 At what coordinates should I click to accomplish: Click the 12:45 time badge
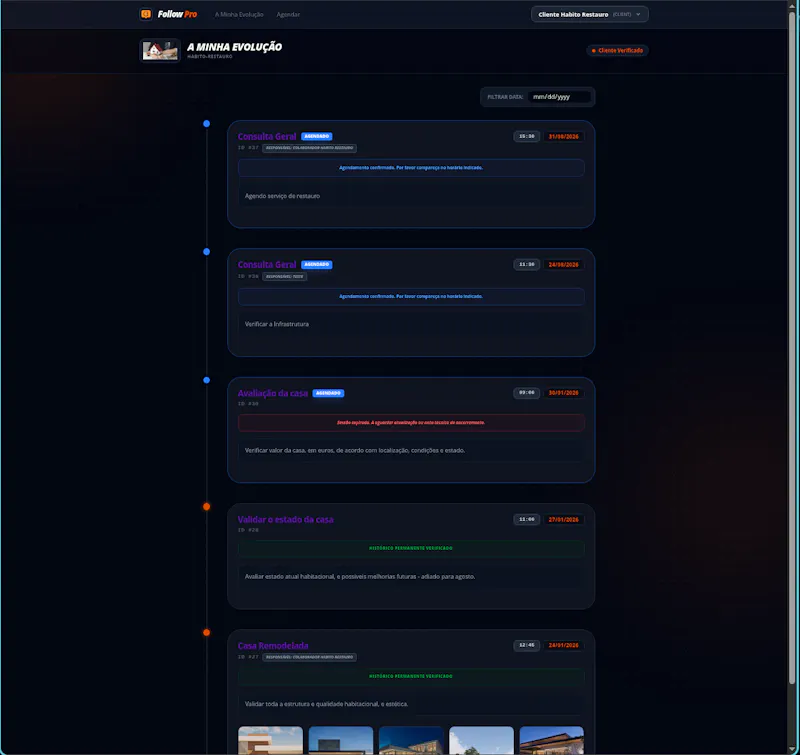click(527, 645)
